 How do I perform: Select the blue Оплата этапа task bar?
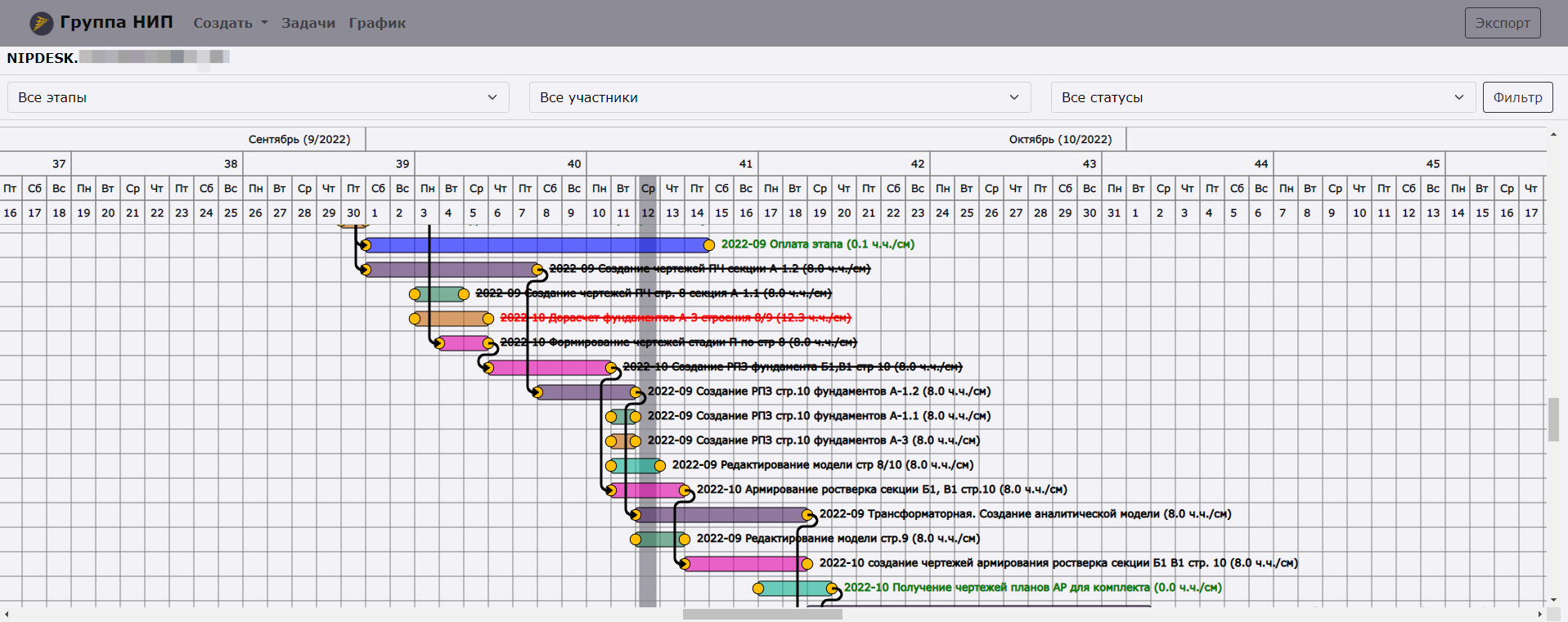[x=537, y=244]
